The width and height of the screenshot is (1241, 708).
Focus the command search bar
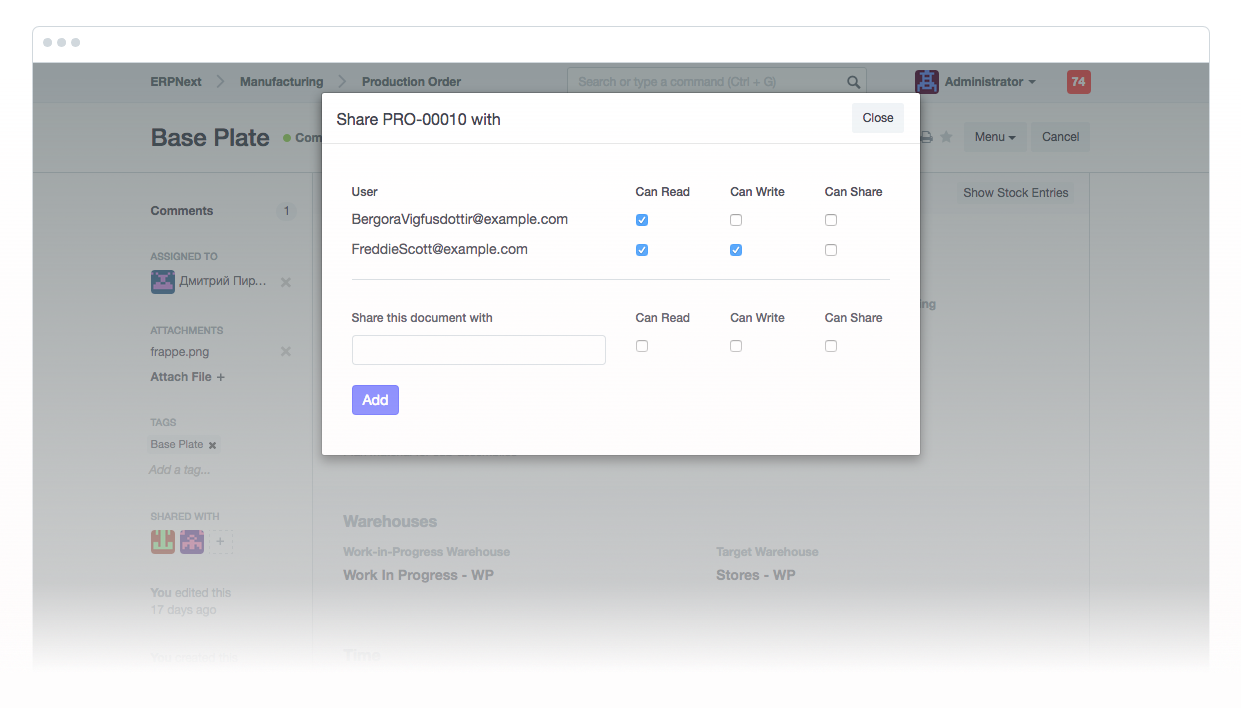tap(717, 82)
